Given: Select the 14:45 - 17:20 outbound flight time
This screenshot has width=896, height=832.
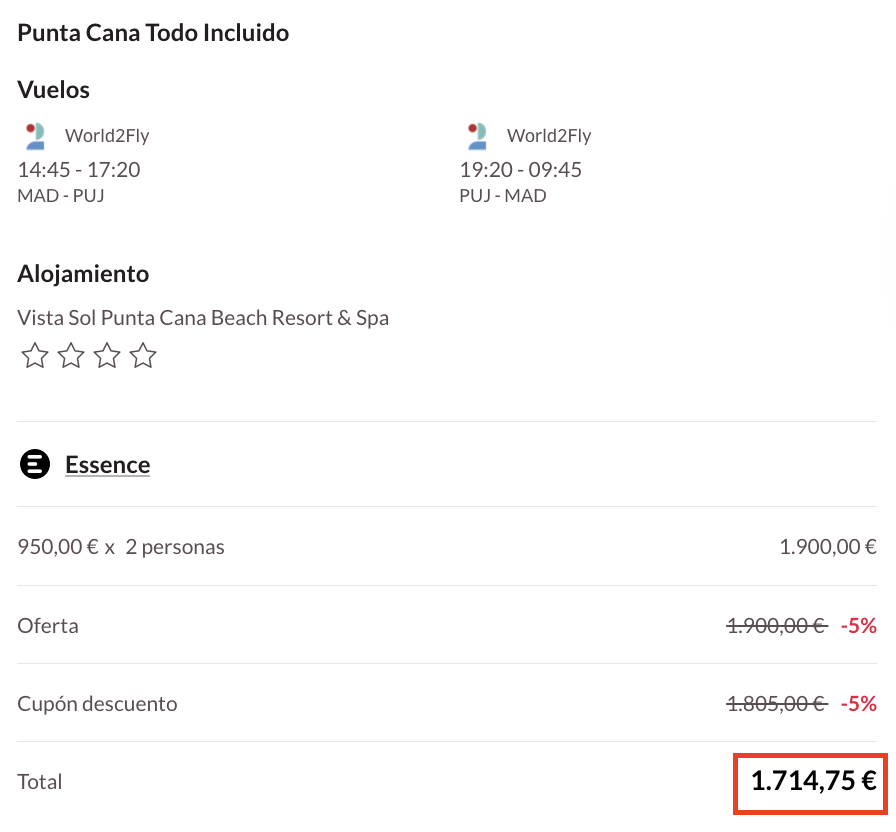Looking at the screenshot, I should pos(79,170).
